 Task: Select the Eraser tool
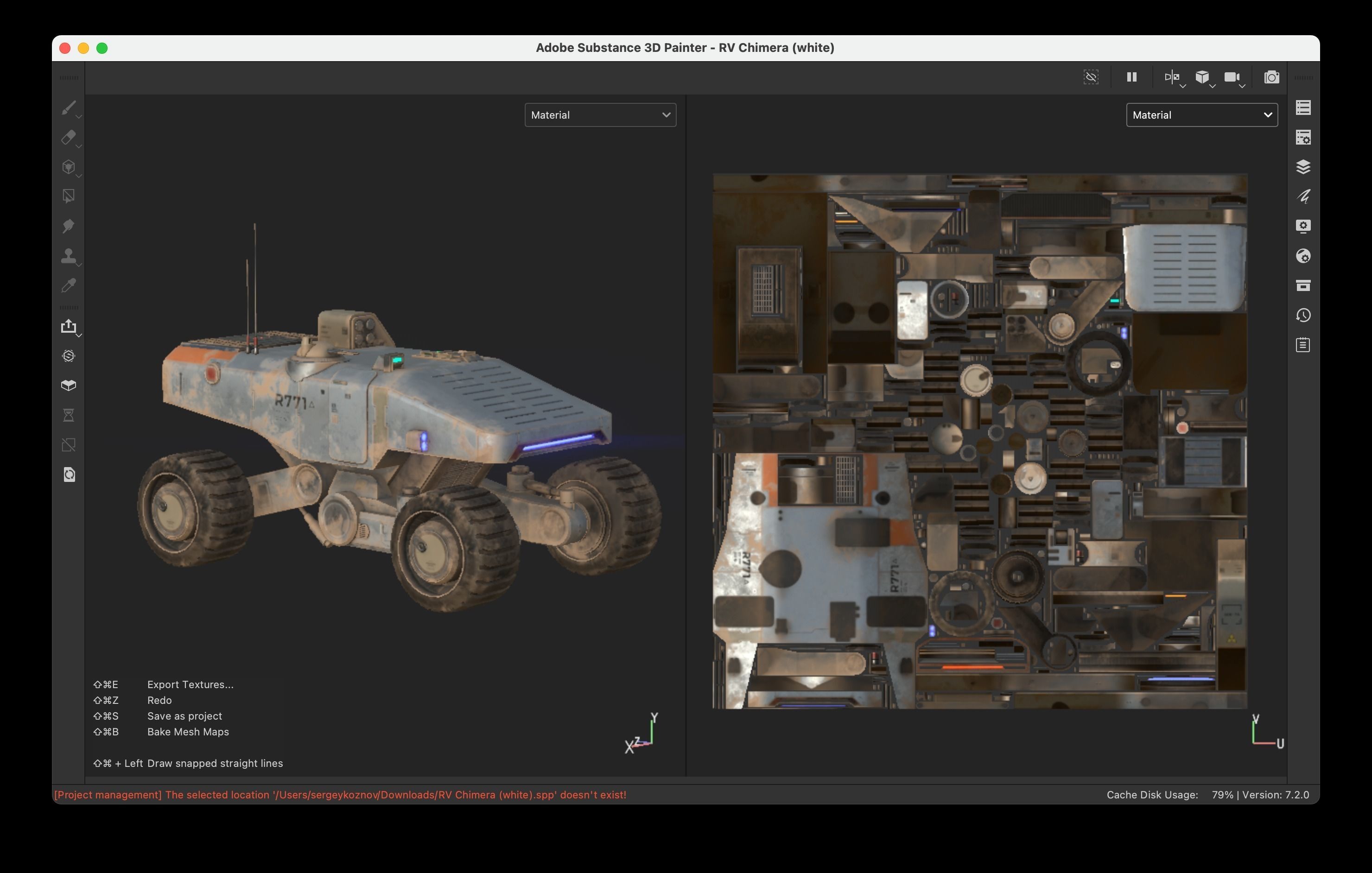[69, 137]
